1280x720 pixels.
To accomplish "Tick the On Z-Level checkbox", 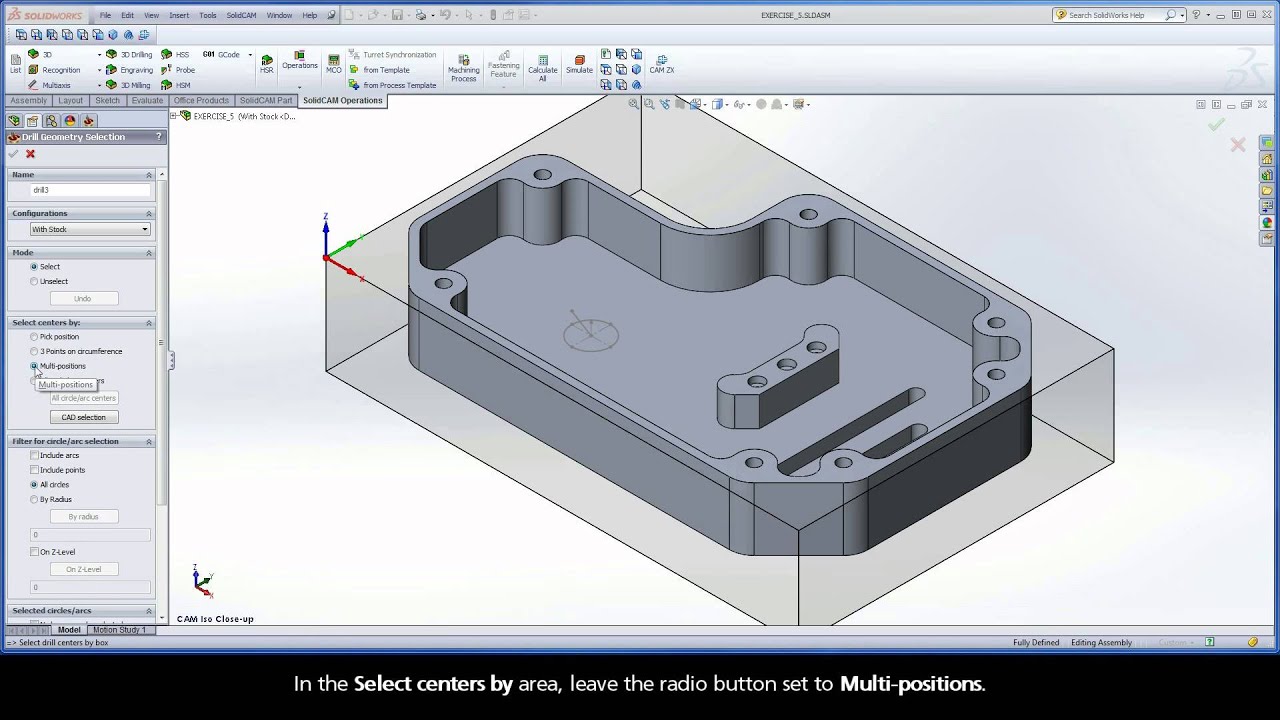I will coord(34,552).
